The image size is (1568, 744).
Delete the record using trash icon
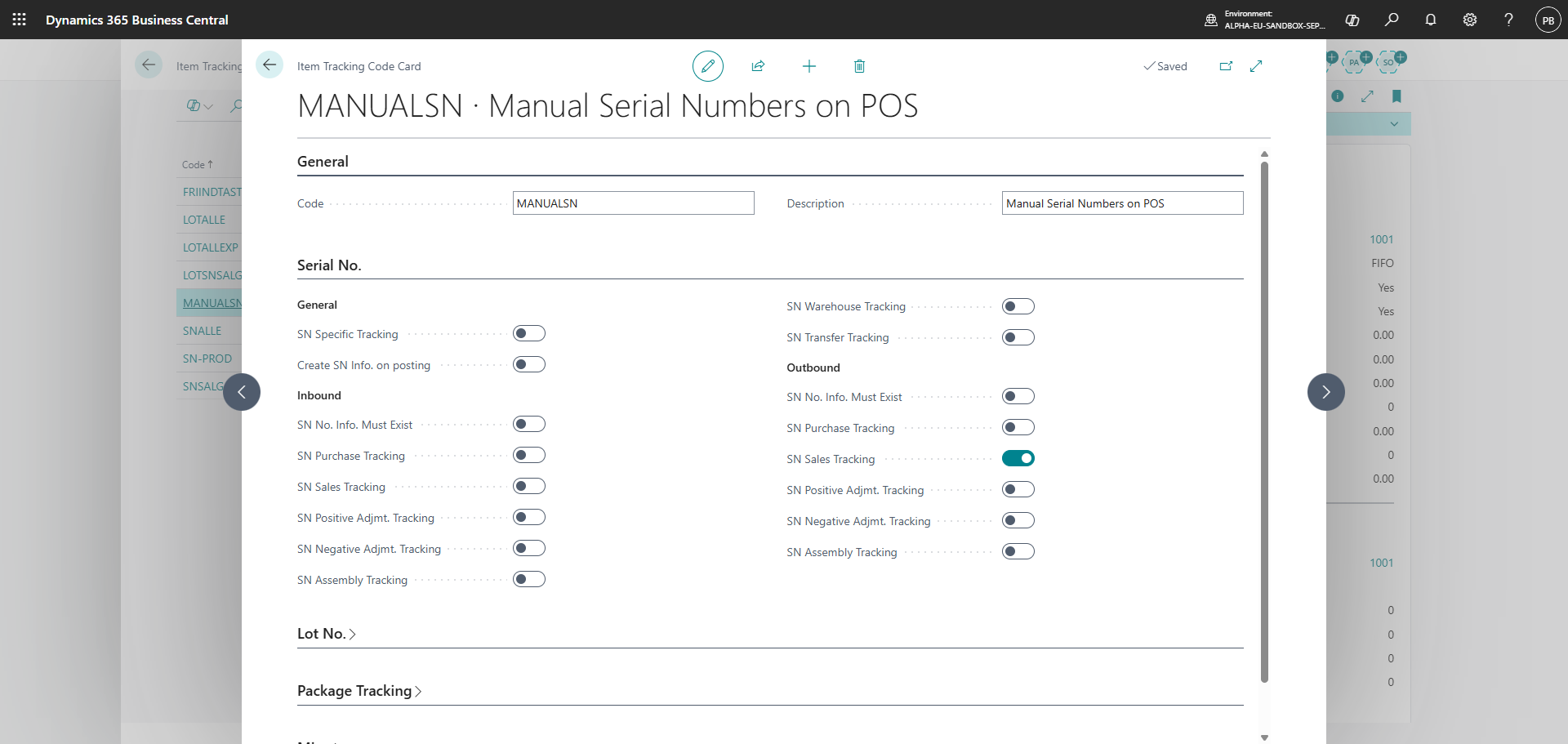point(859,66)
